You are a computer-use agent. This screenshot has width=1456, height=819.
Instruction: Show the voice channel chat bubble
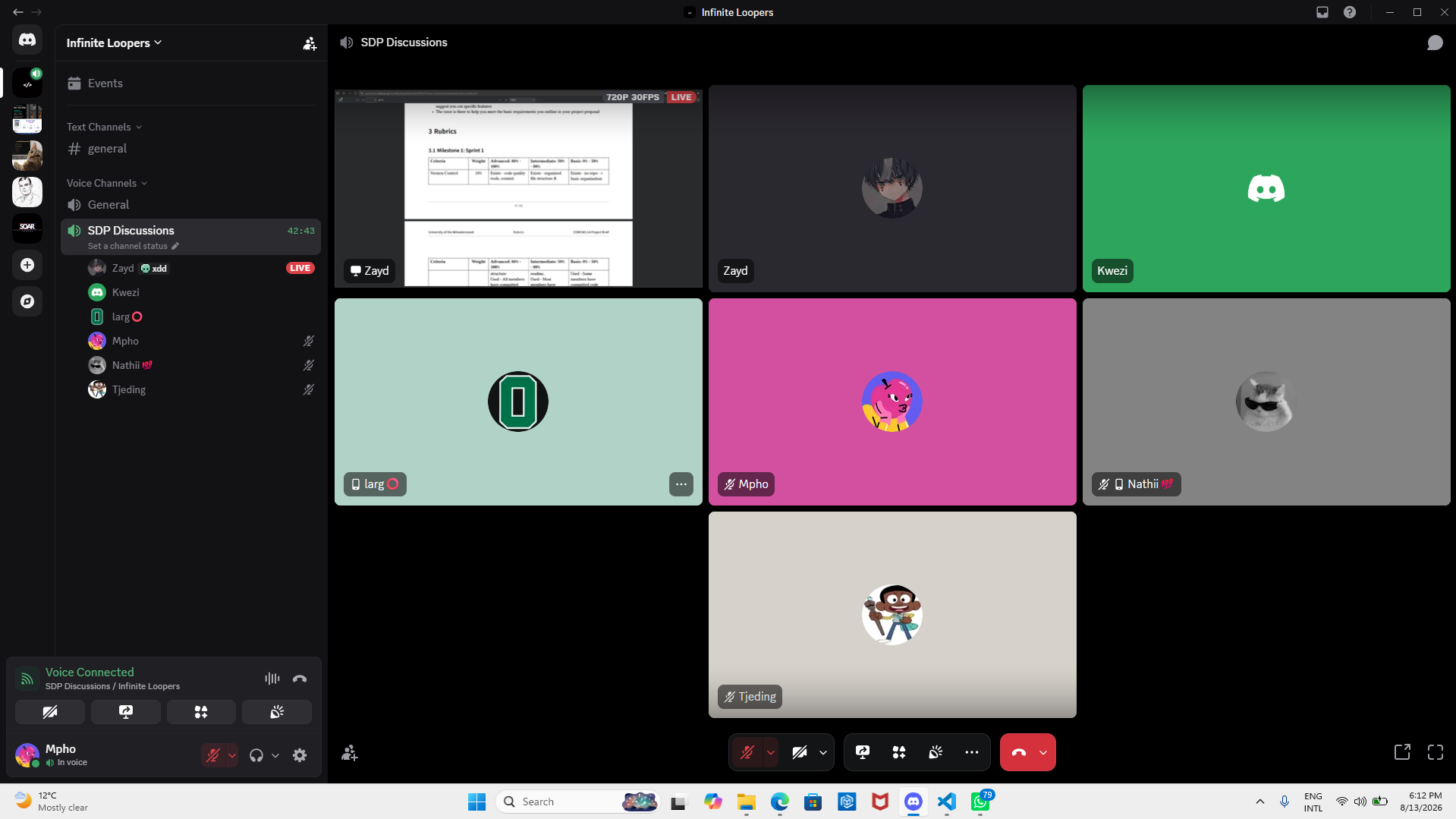[1435, 43]
